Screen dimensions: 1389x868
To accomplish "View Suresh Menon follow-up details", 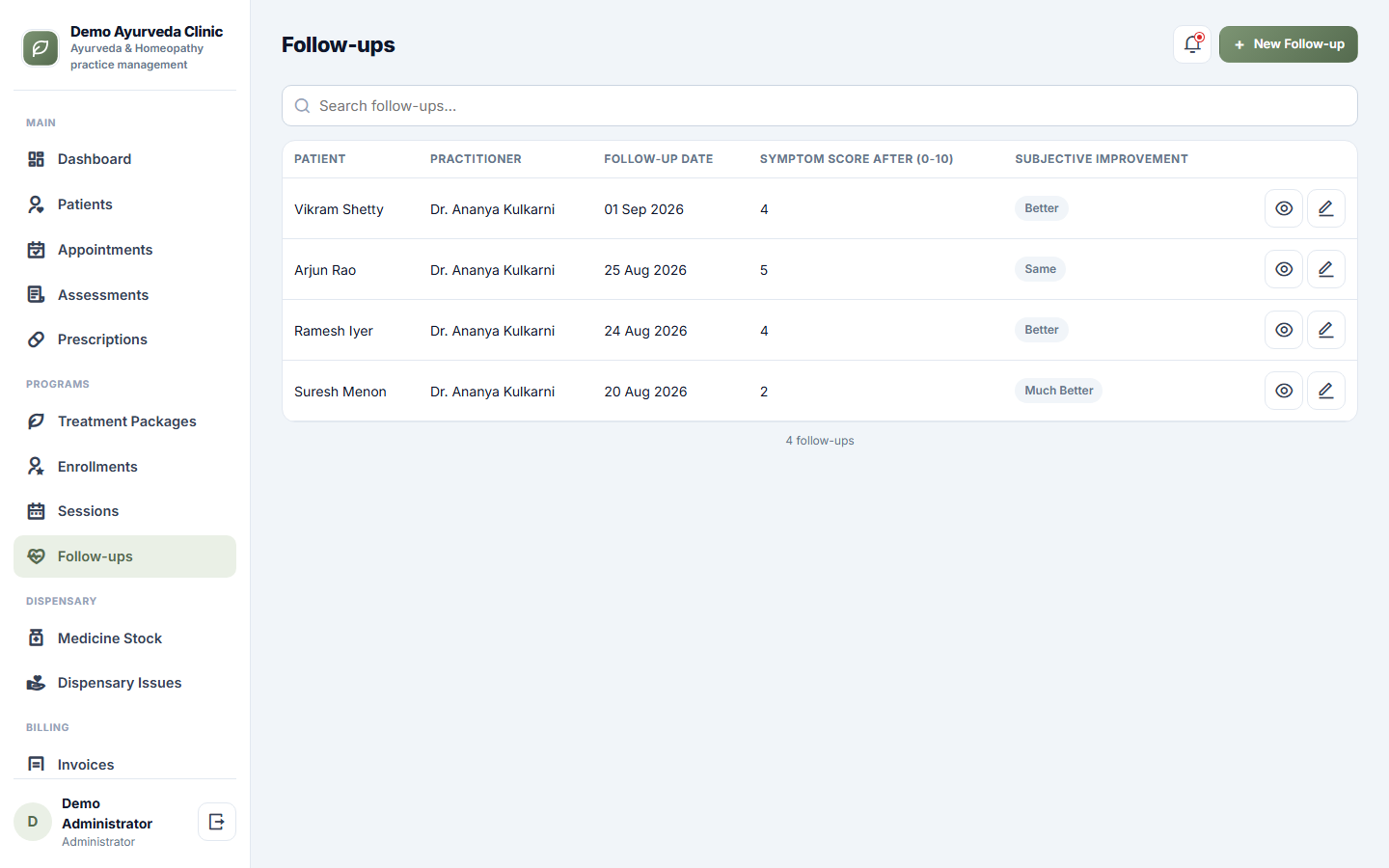I will 1284,391.
